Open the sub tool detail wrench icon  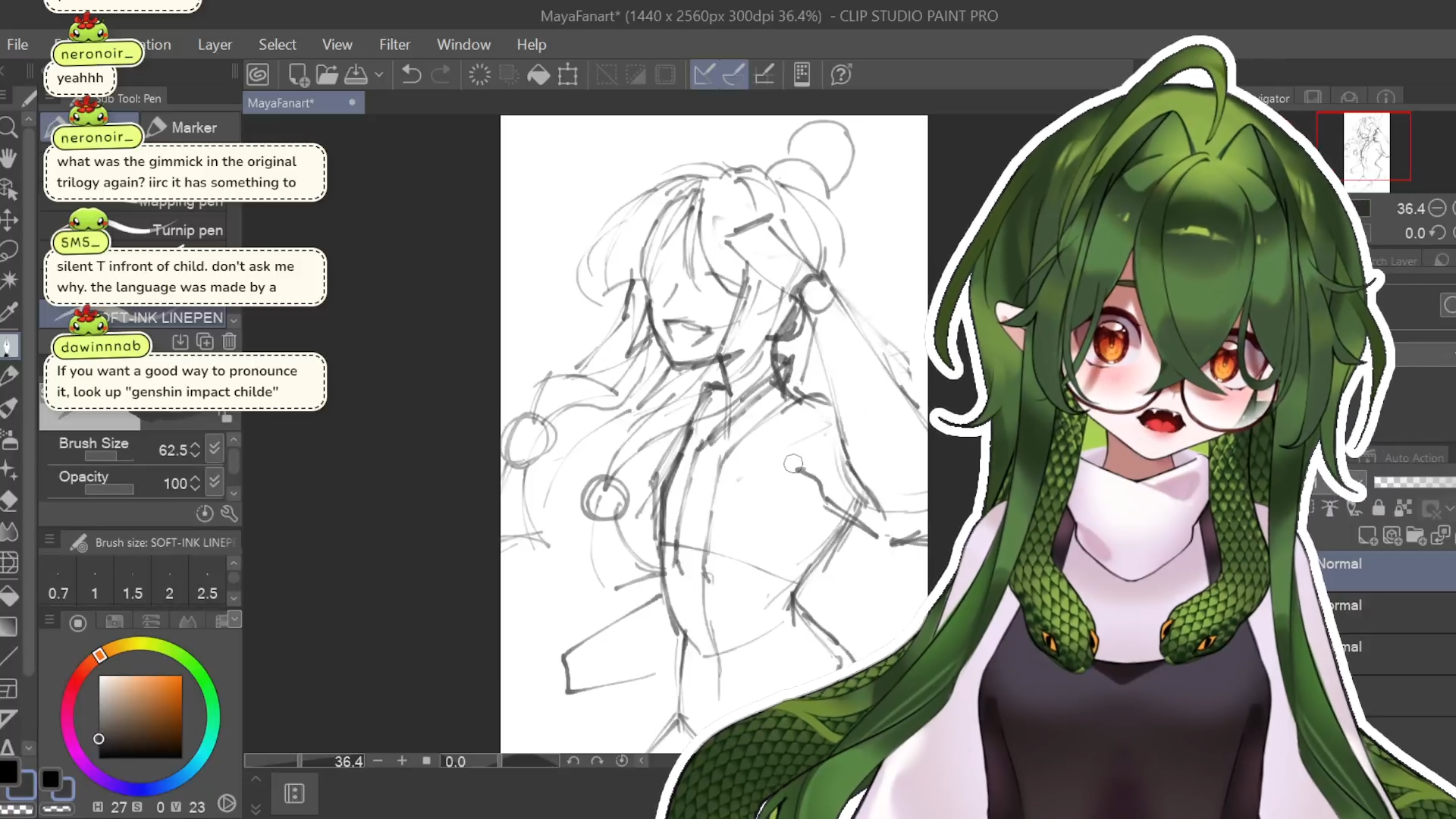(229, 514)
